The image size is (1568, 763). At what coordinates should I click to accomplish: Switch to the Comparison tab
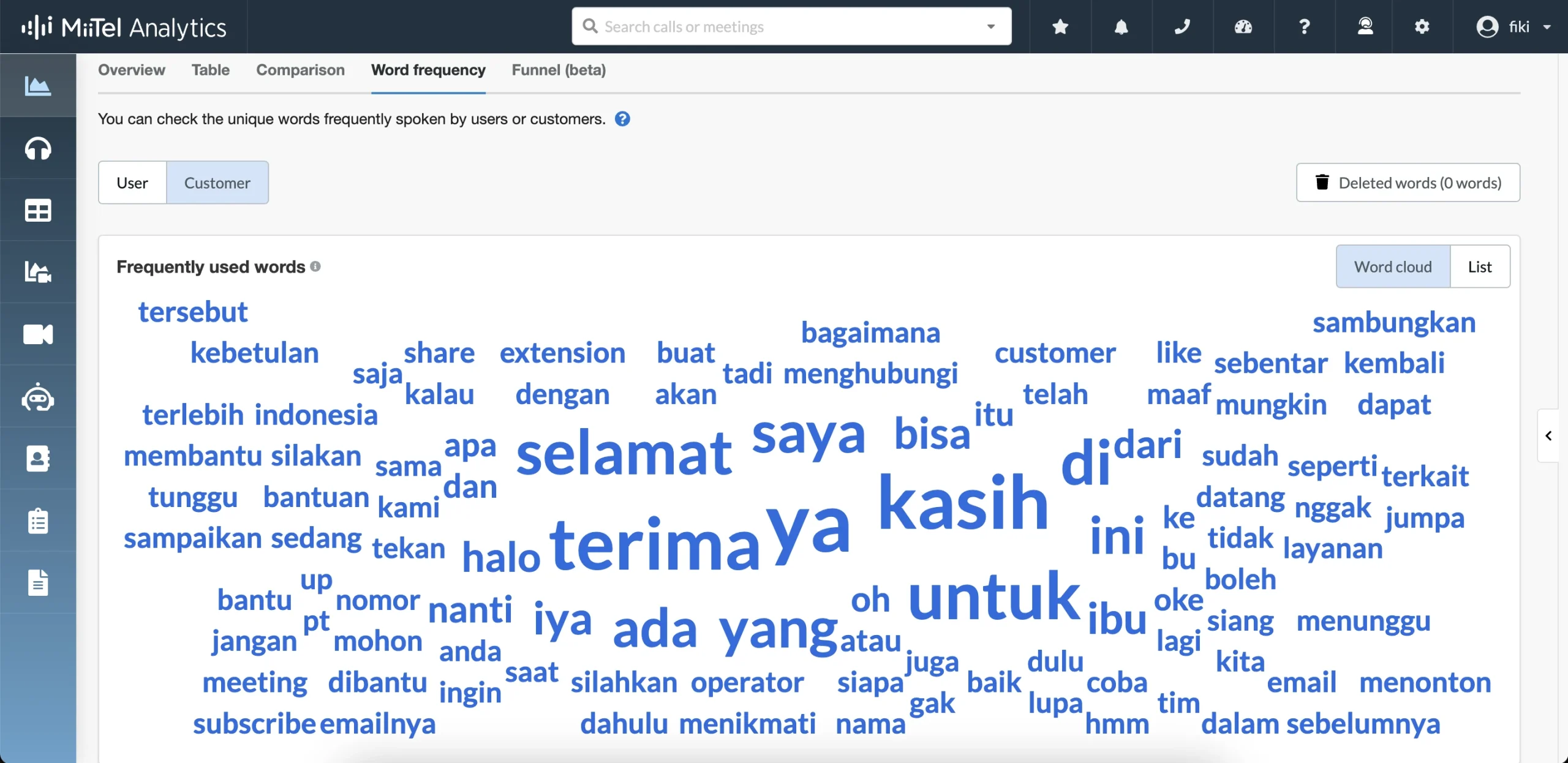[300, 70]
